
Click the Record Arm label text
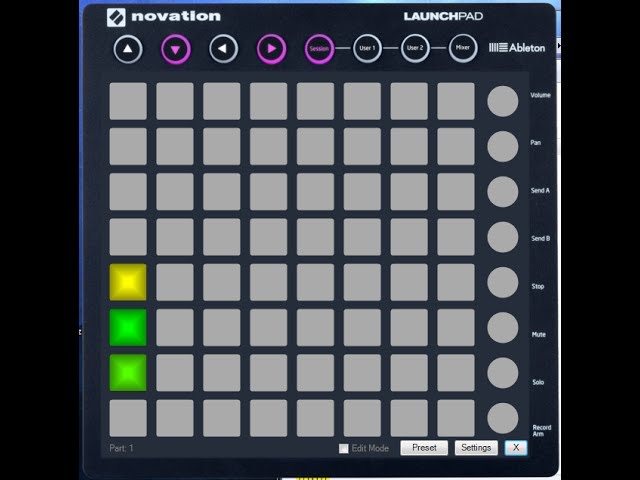[542, 431]
